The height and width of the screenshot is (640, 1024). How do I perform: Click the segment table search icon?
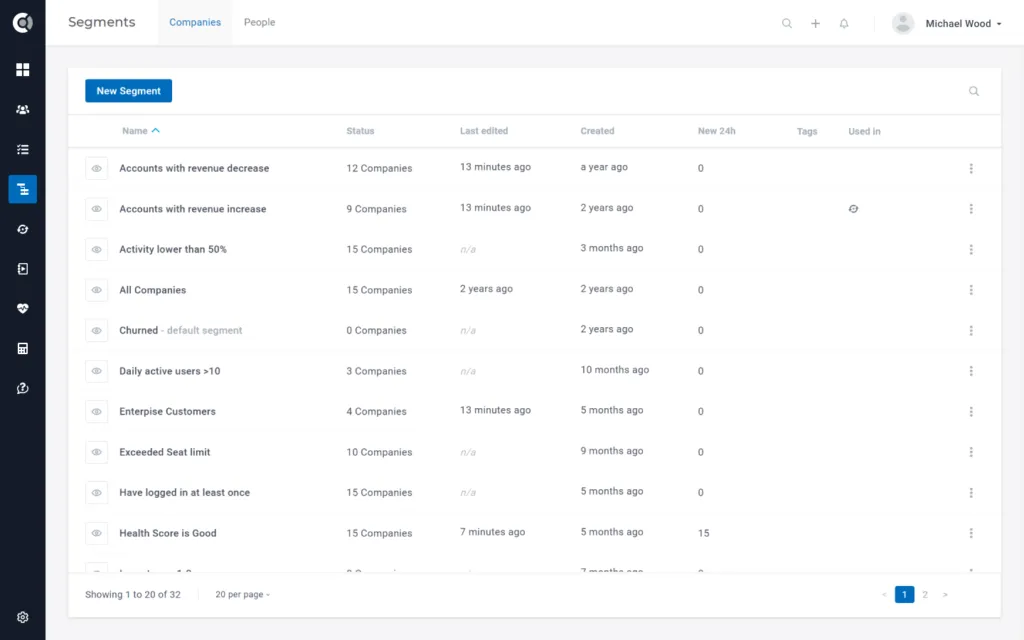[974, 91]
